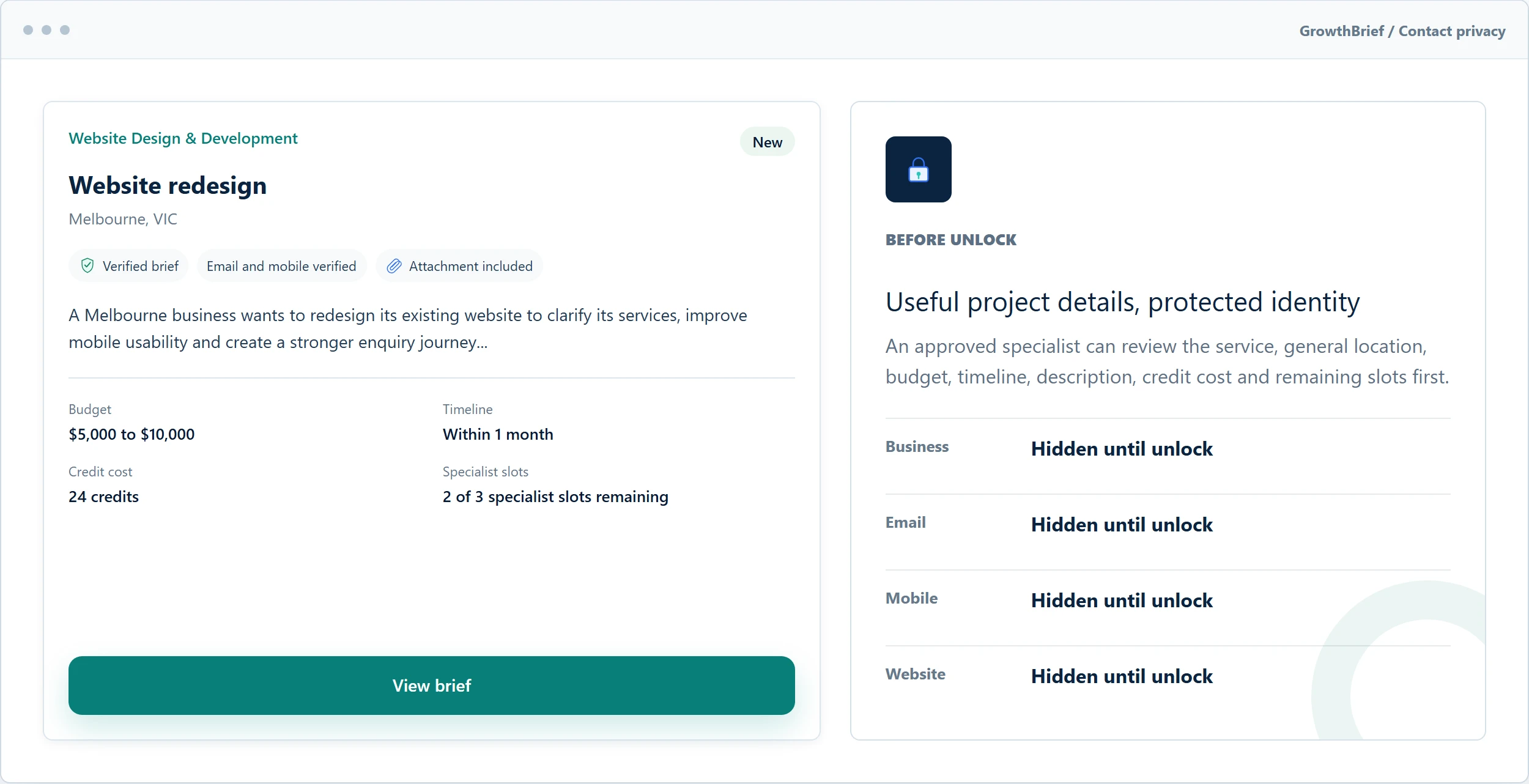Select the Website Design & Development category link

tap(183, 138)
